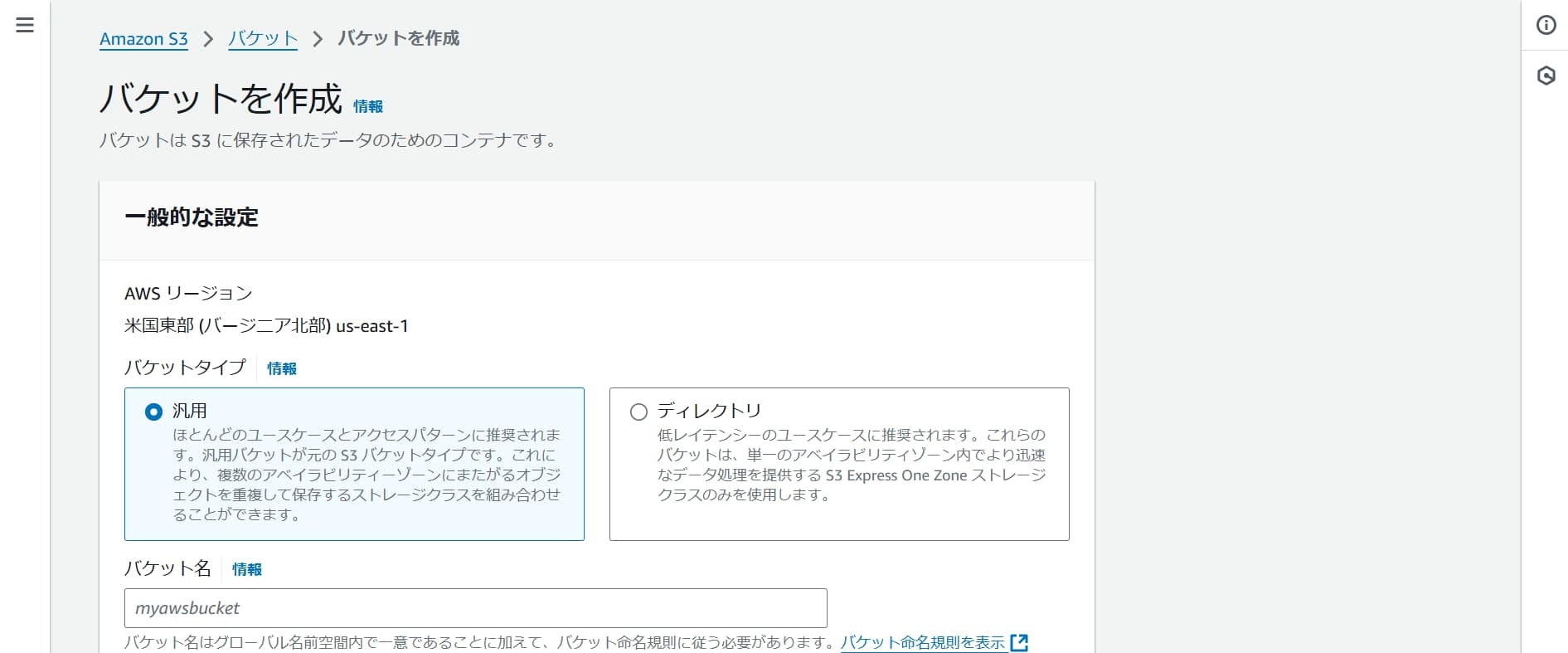The width and height of the screenshot is (1568, 653).
Task: Click the main page heading バケットを作成
Action: pos(221,99)
